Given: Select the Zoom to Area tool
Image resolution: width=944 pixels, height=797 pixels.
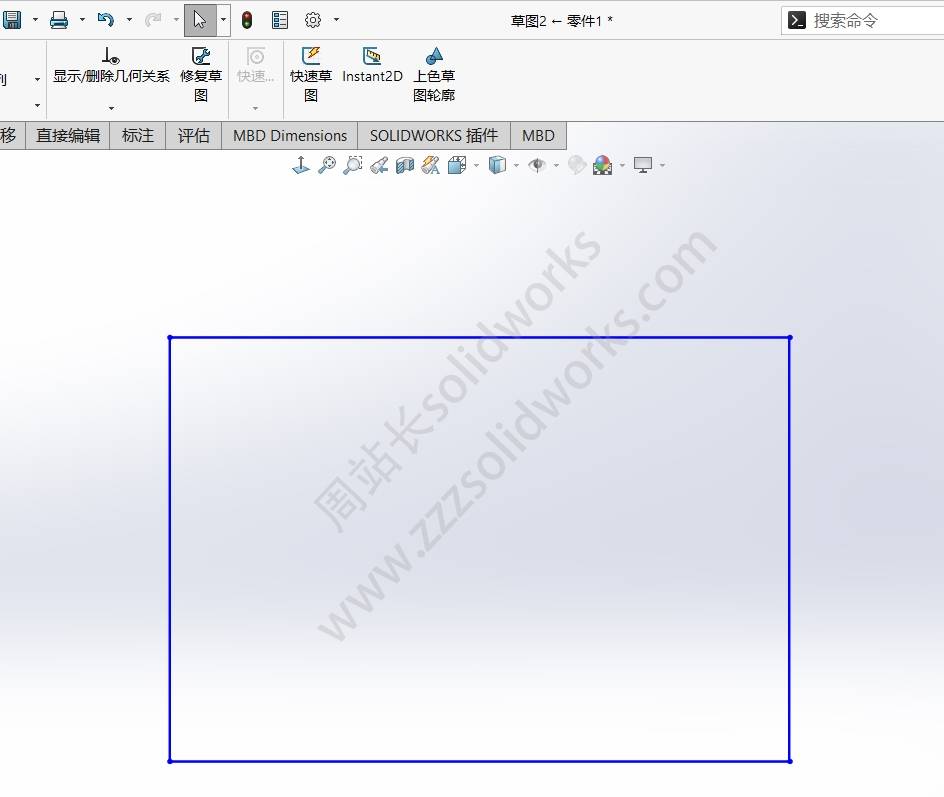Looking at the screenshot, I should pos(353,165).
